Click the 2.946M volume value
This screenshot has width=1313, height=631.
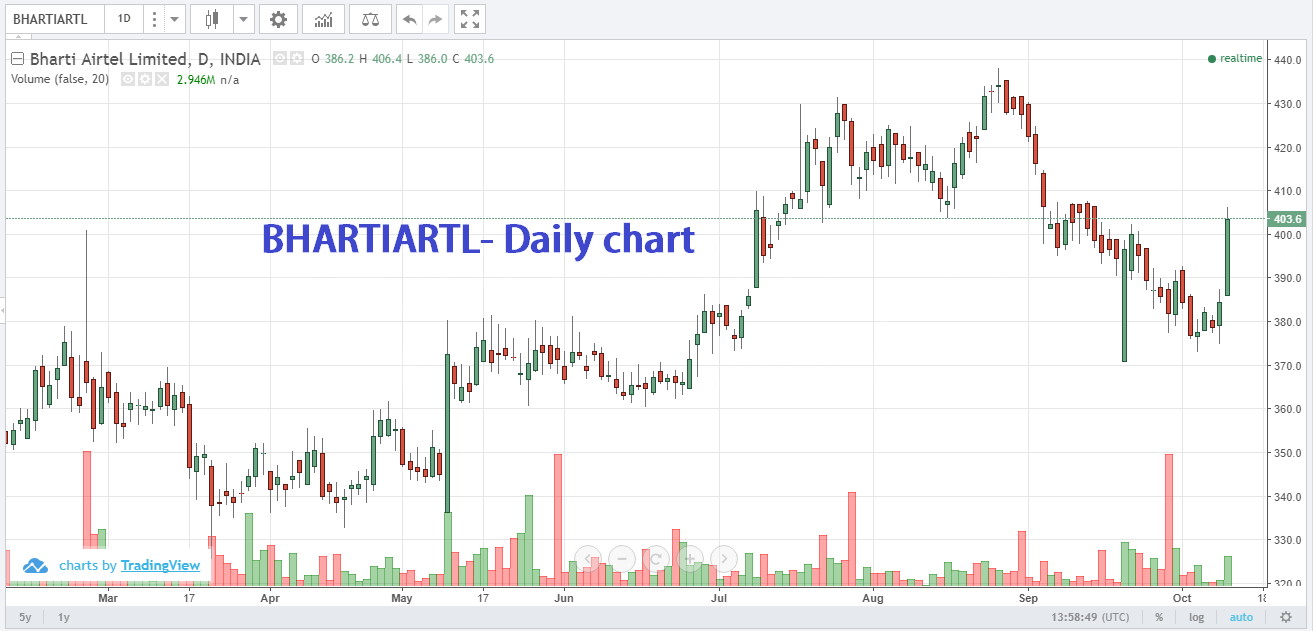pyautogui.click(x=196, y=79)
